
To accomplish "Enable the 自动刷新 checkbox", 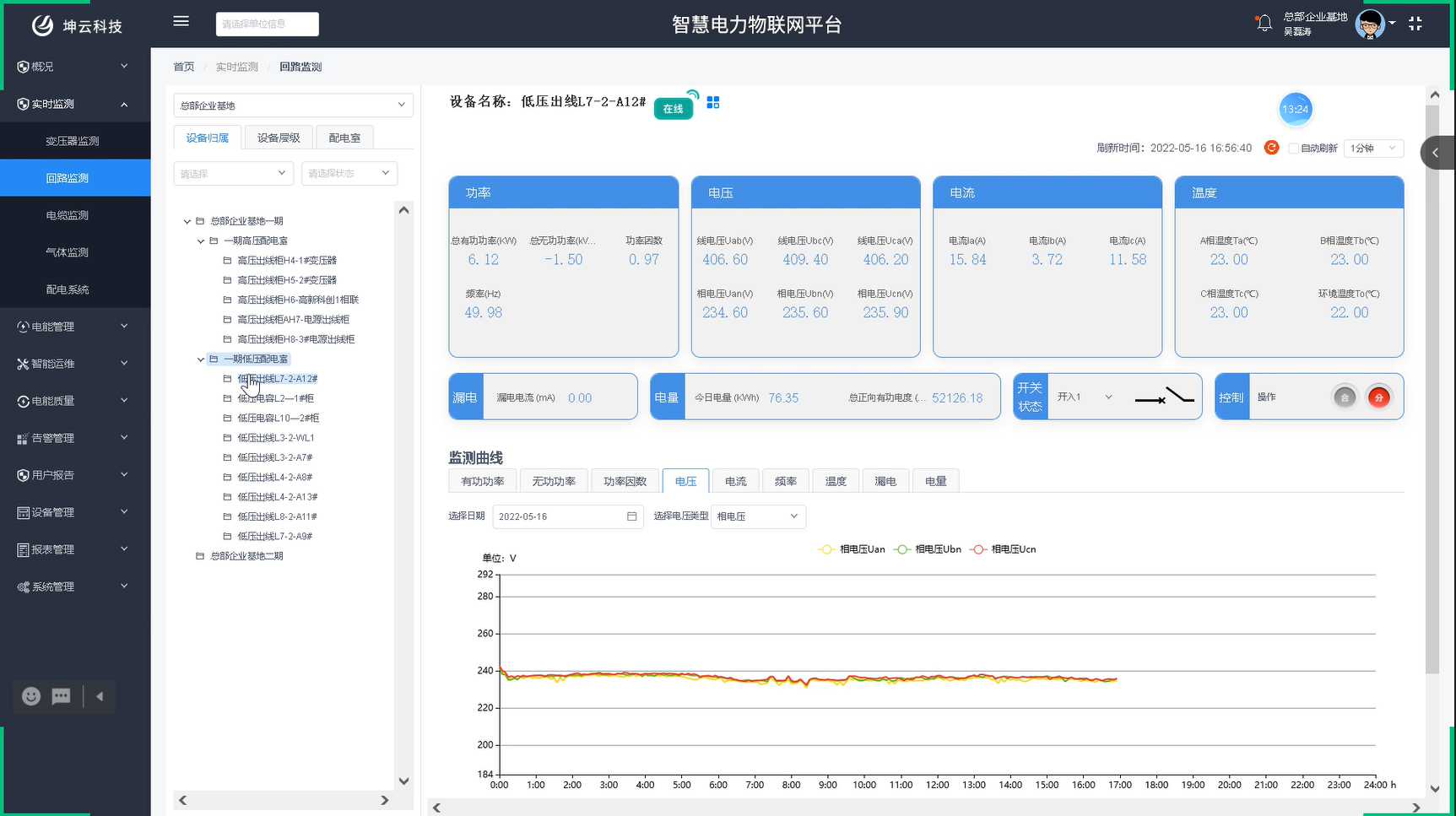I will click(x=1293, y=149).
